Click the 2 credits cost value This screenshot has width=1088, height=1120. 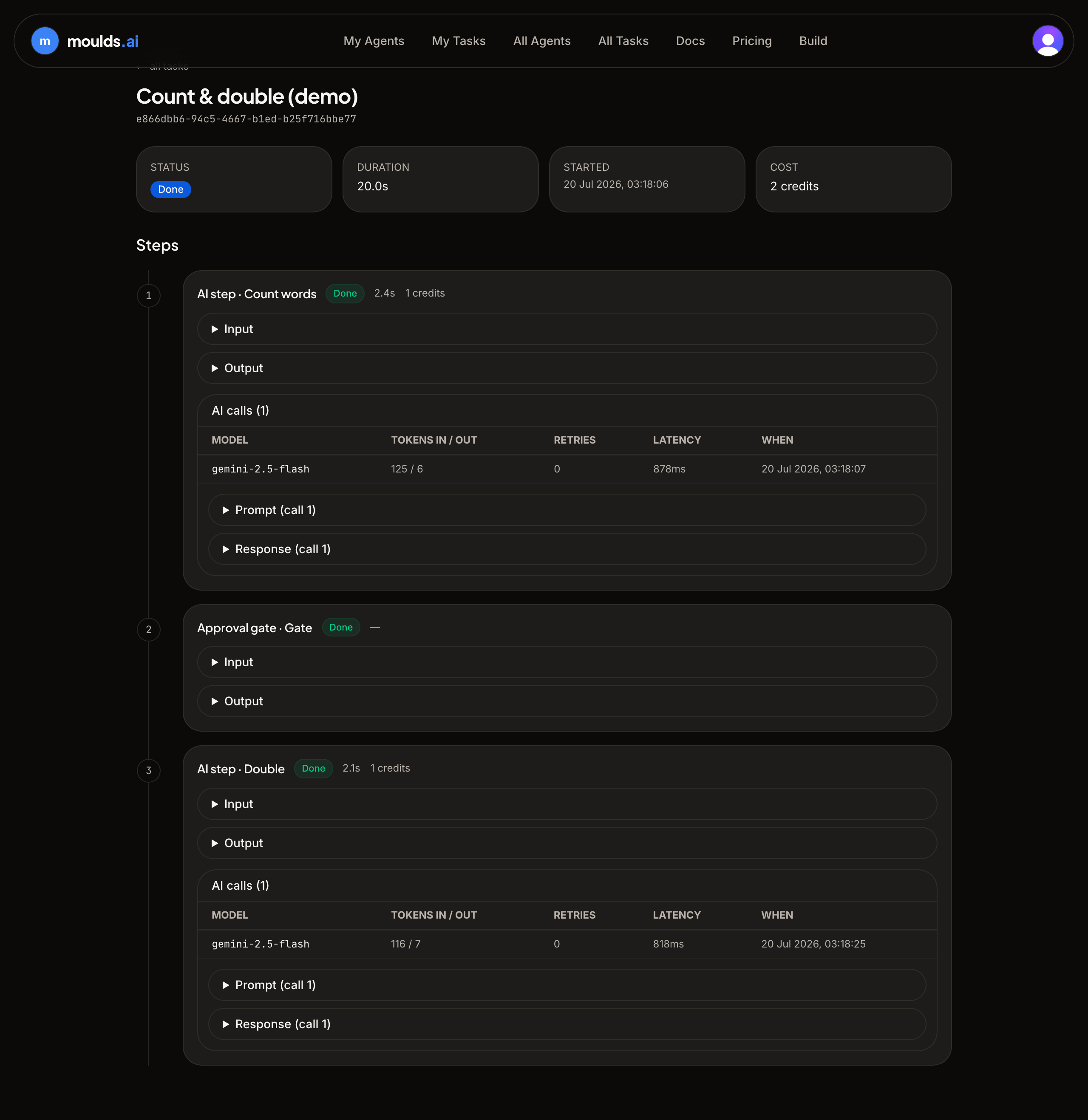point(794,186)
